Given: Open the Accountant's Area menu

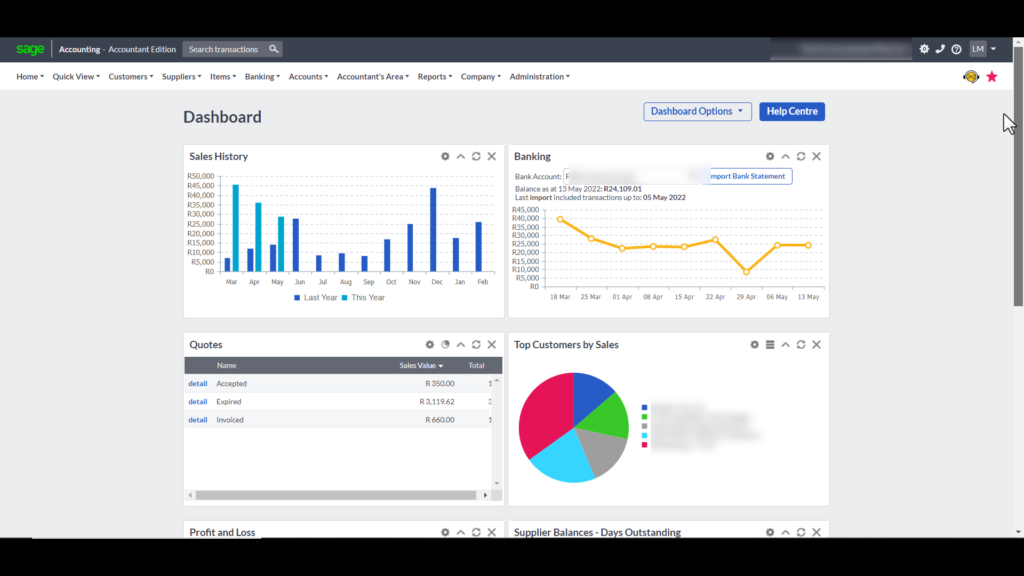Looking at the screenshot, I should pyautogui.click(x=373, y=76).
